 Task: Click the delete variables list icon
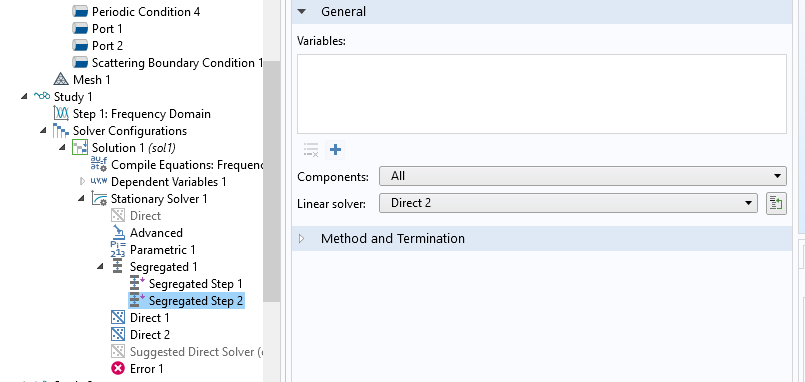pyautogui.click(x=311, y=150)
